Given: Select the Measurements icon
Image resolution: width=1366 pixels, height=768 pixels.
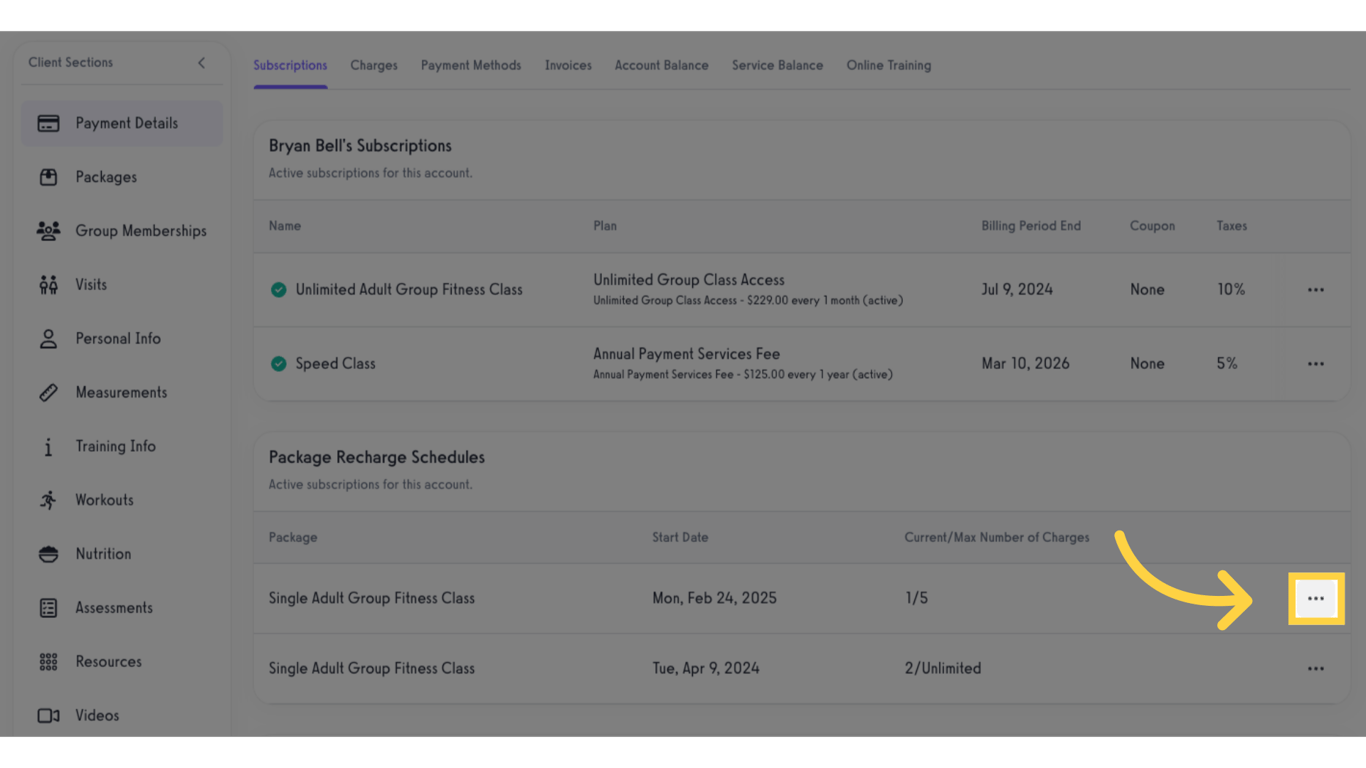Looking at the screenshot, I should click(47, 392).
